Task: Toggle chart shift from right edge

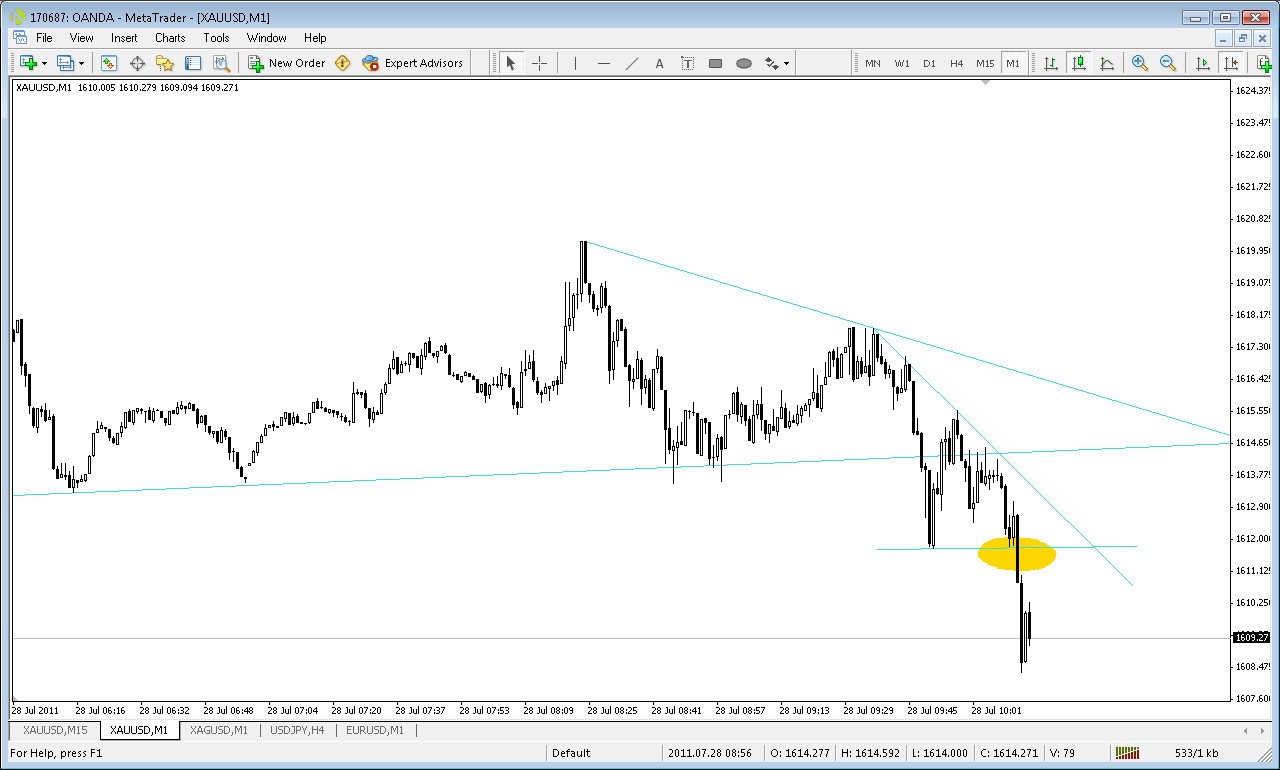Action: 1231,63
